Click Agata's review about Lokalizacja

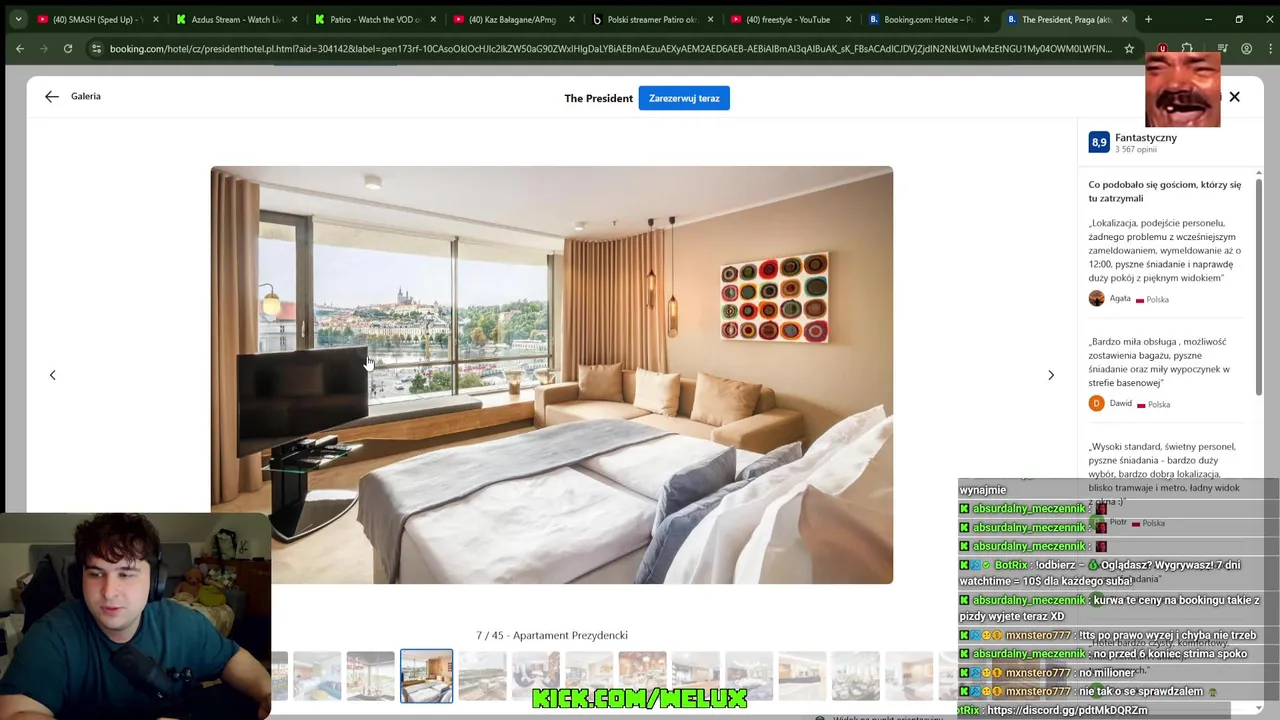1165,250
